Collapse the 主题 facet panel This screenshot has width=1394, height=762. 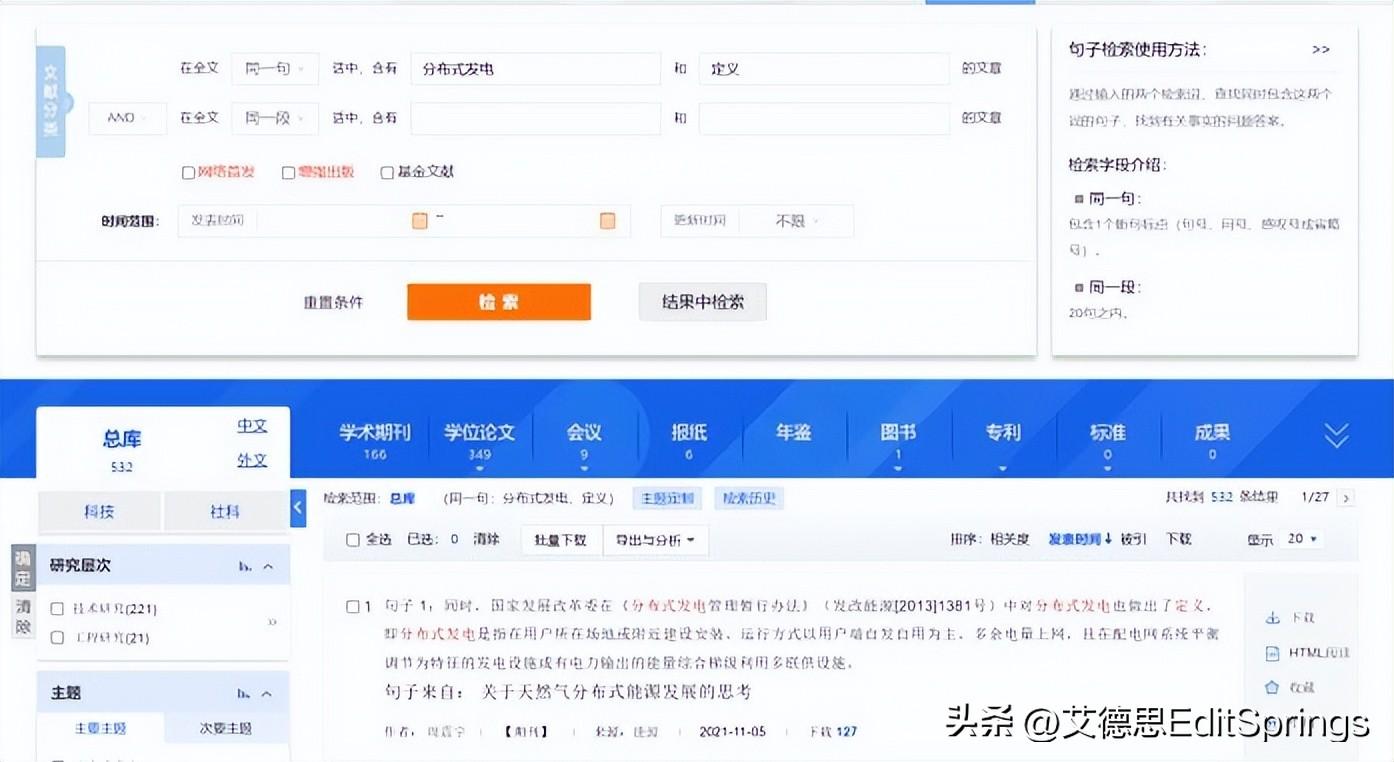[x=268, y=693]
